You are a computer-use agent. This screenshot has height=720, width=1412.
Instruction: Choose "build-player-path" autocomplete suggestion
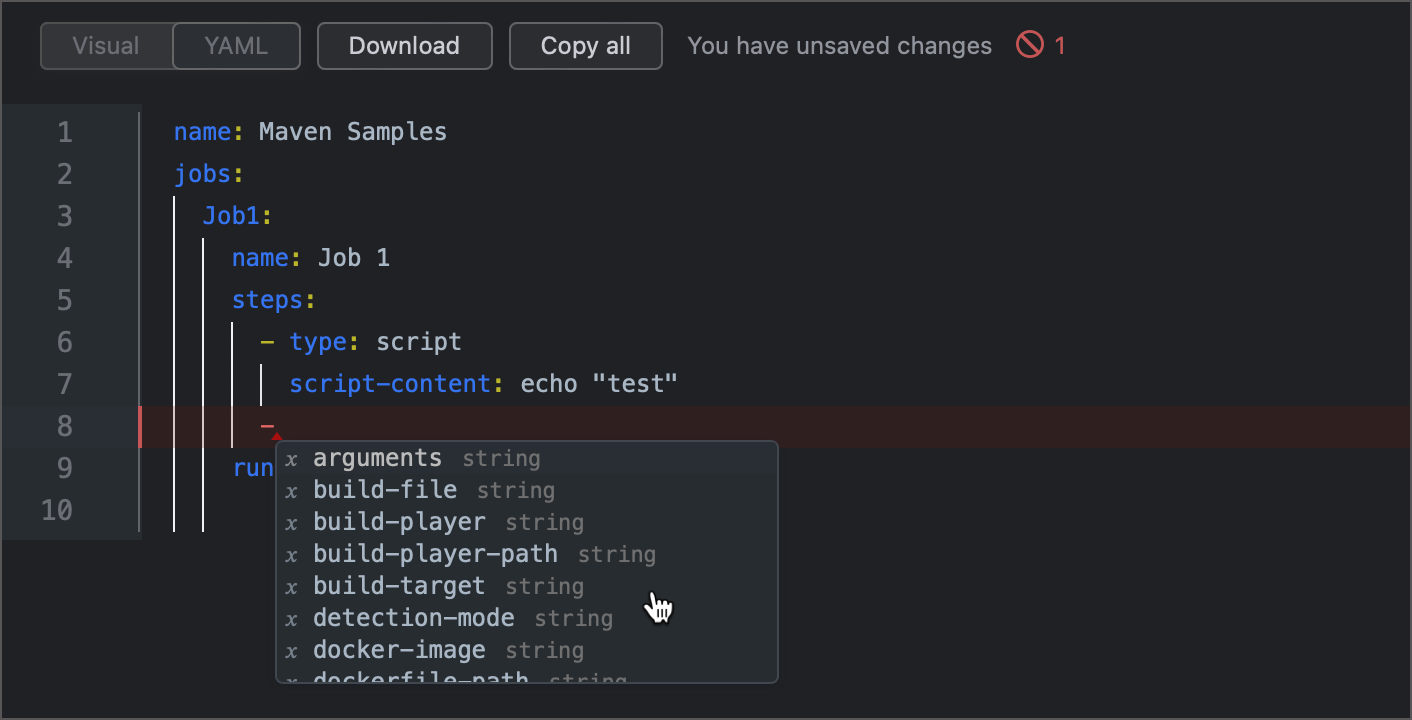point(435,554)
